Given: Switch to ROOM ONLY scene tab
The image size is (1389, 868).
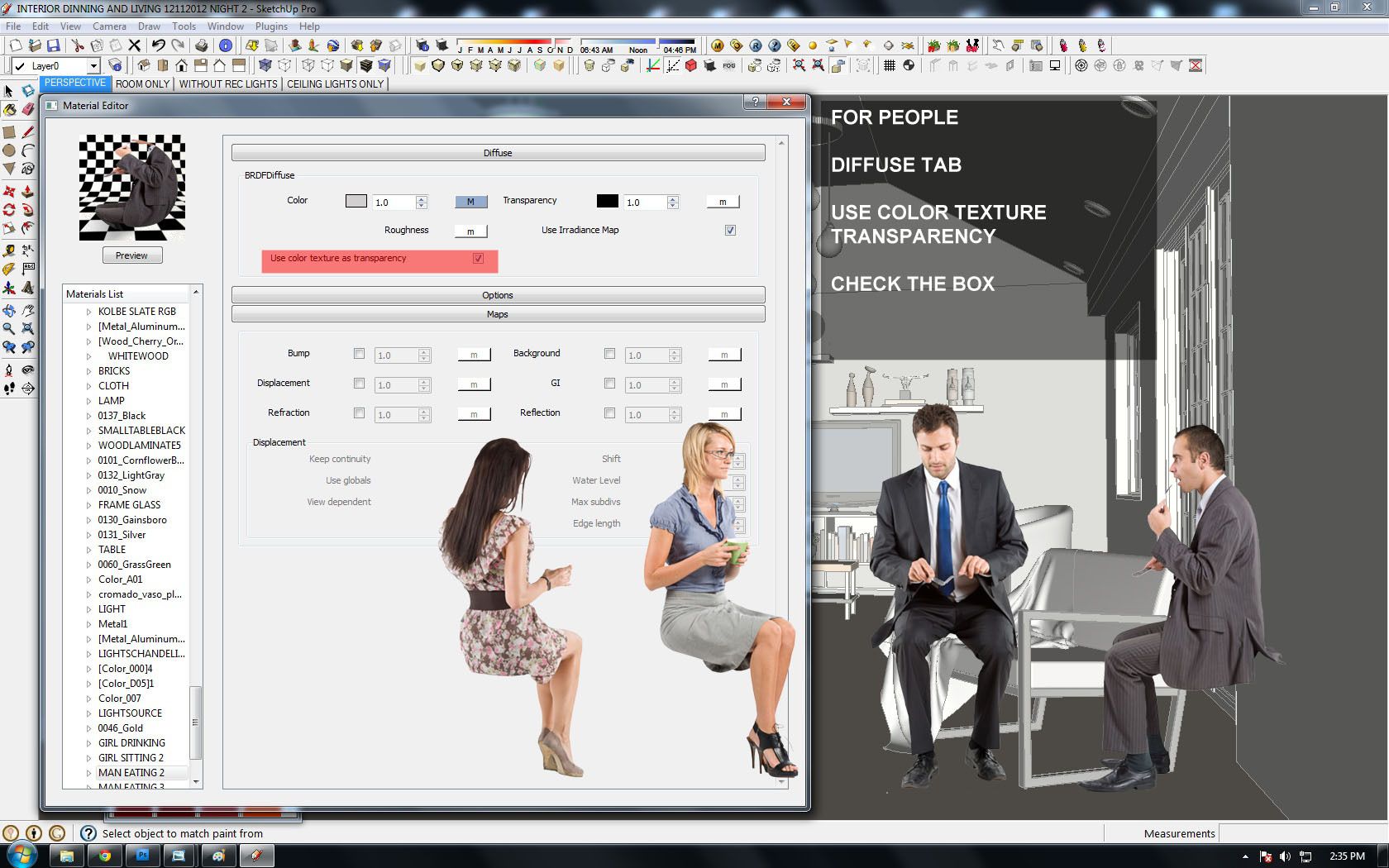Looking at the screenshot, I should click(x=142, y=83).
